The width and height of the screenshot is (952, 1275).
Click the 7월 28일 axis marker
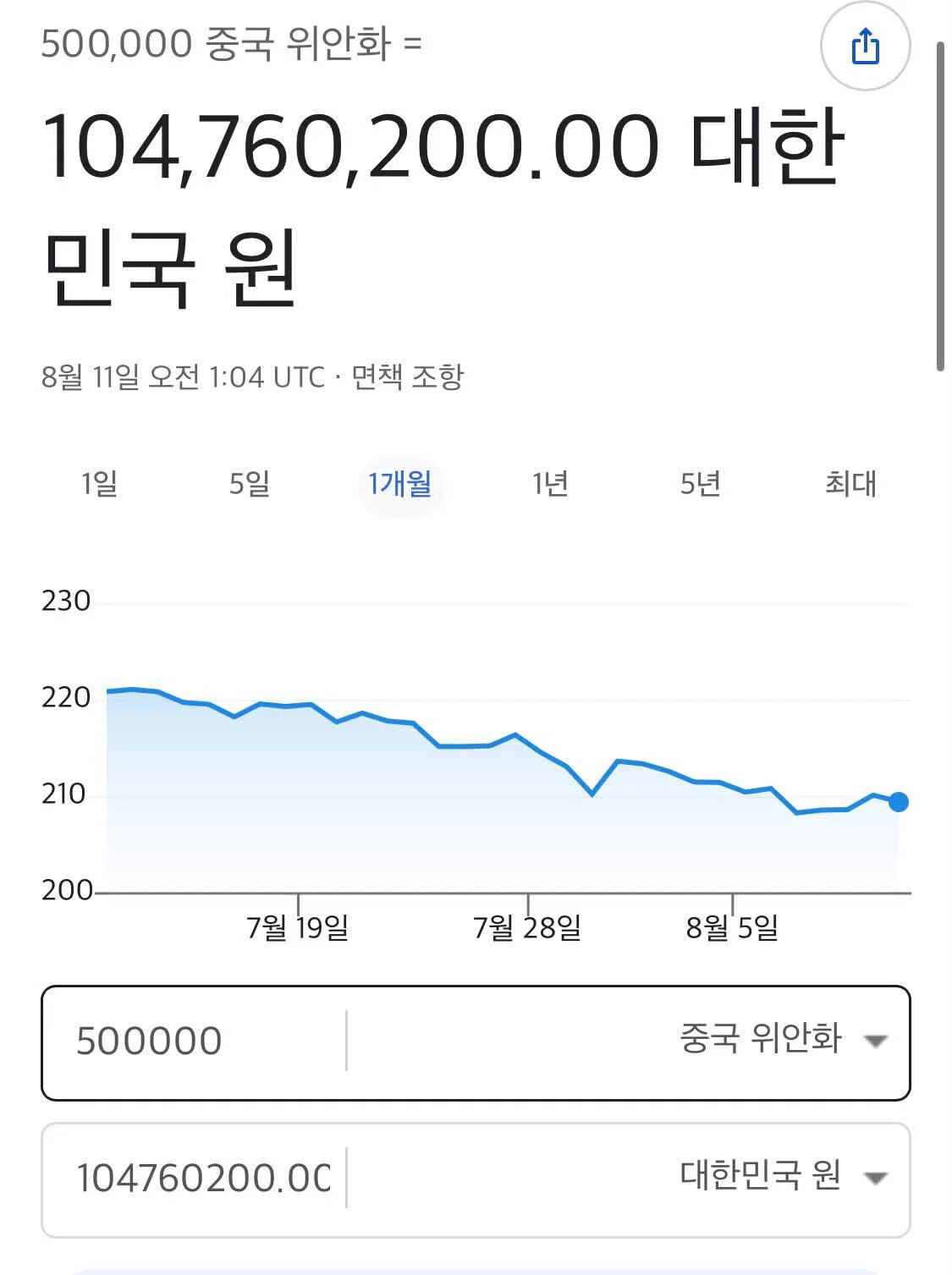[x=527, y=926]
